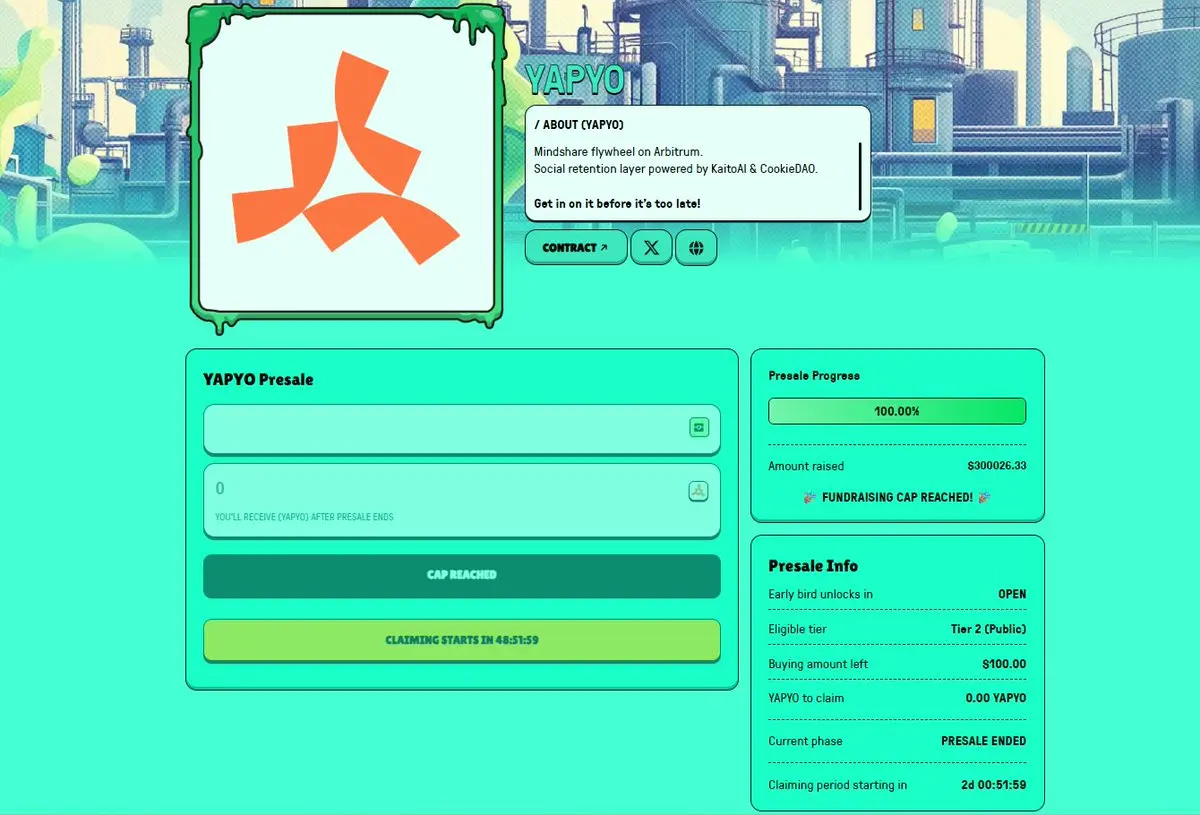Click the YAPYO orange logo image
The width and height of the screenshot is (1200, 815).
(346, 158)
